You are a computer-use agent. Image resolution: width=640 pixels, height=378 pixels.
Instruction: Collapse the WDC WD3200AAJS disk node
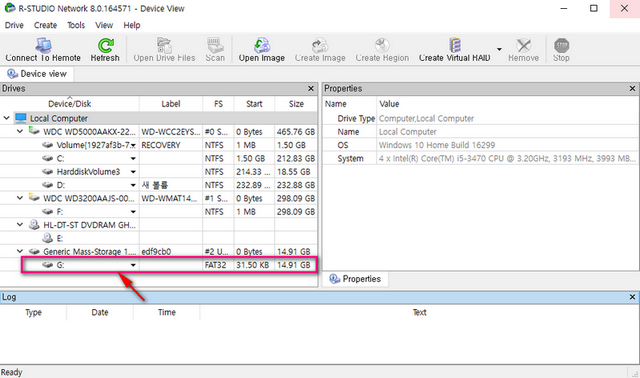point(20,198)
